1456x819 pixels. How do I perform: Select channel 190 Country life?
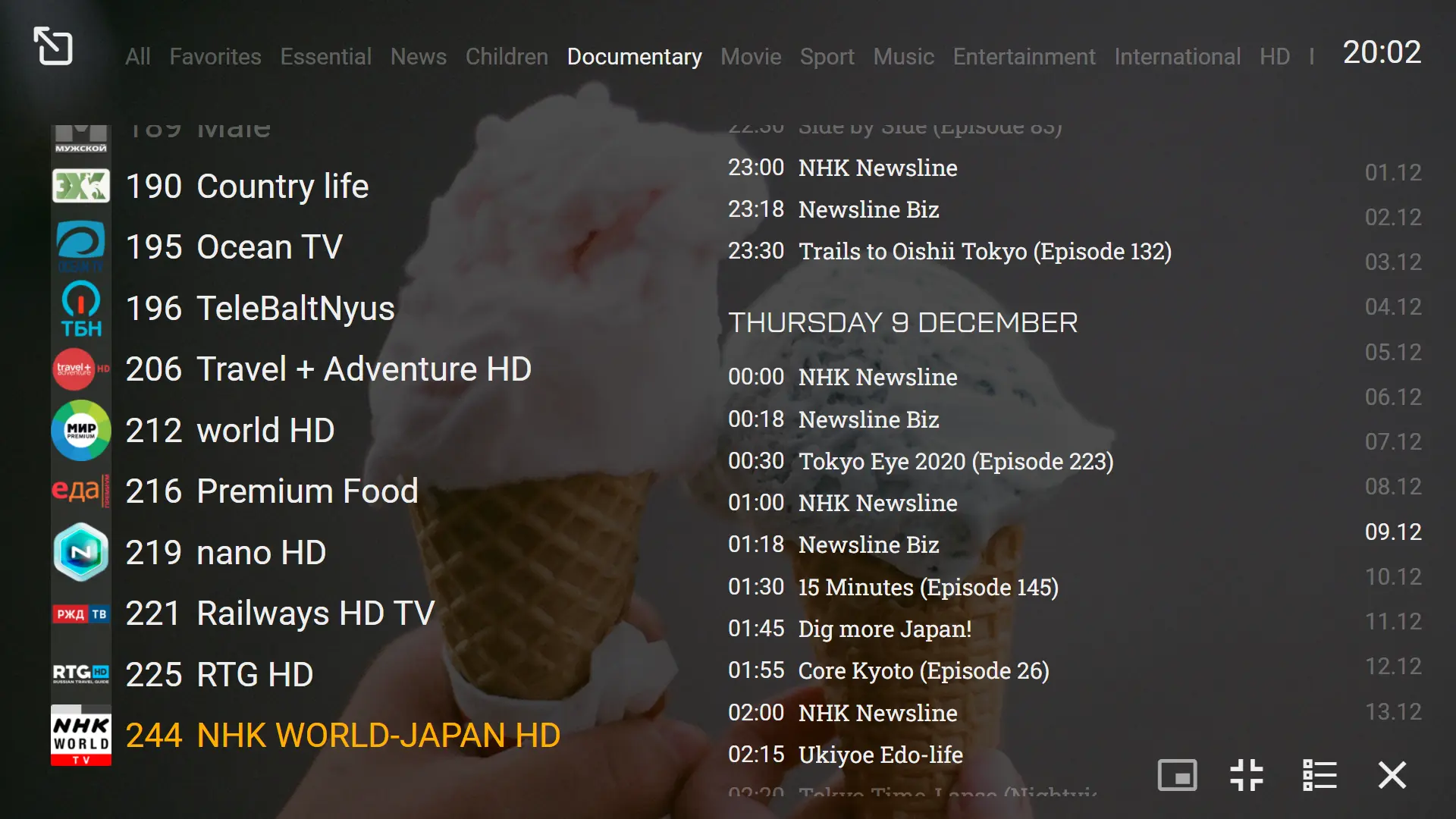tap(246, 187)
